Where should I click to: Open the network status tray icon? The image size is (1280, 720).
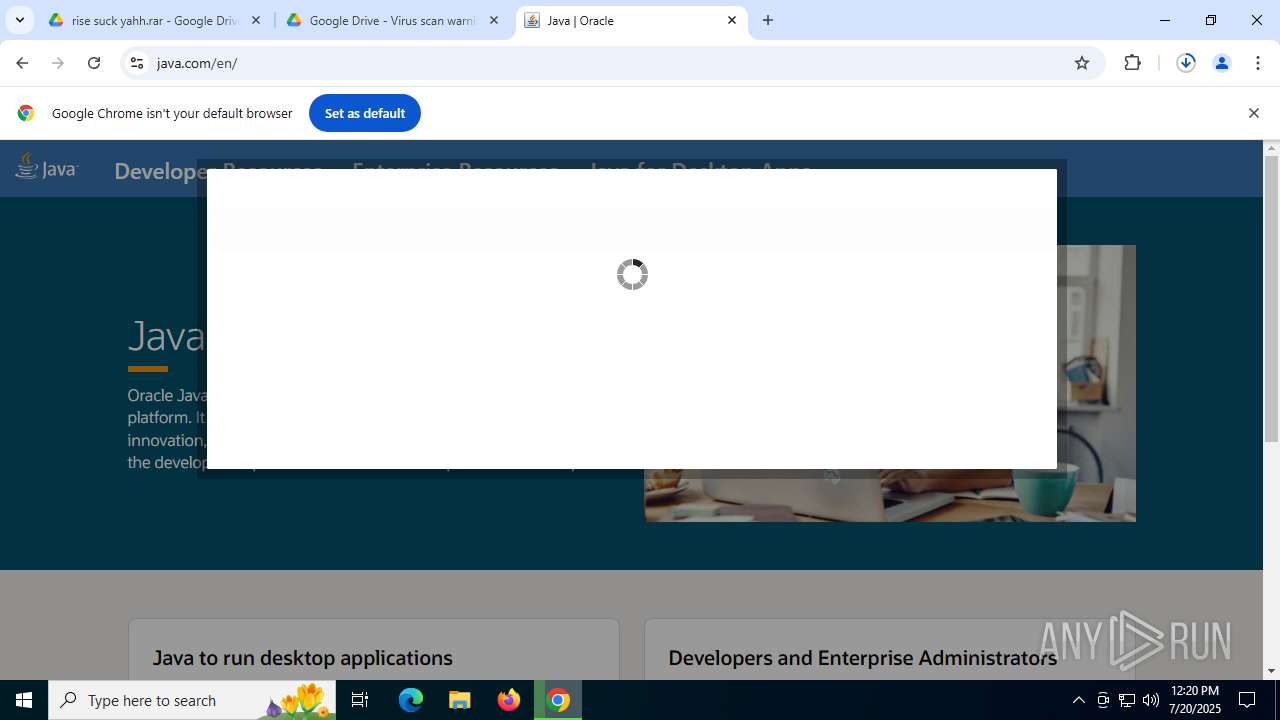pyautogui.click(x=1127, y=700)
